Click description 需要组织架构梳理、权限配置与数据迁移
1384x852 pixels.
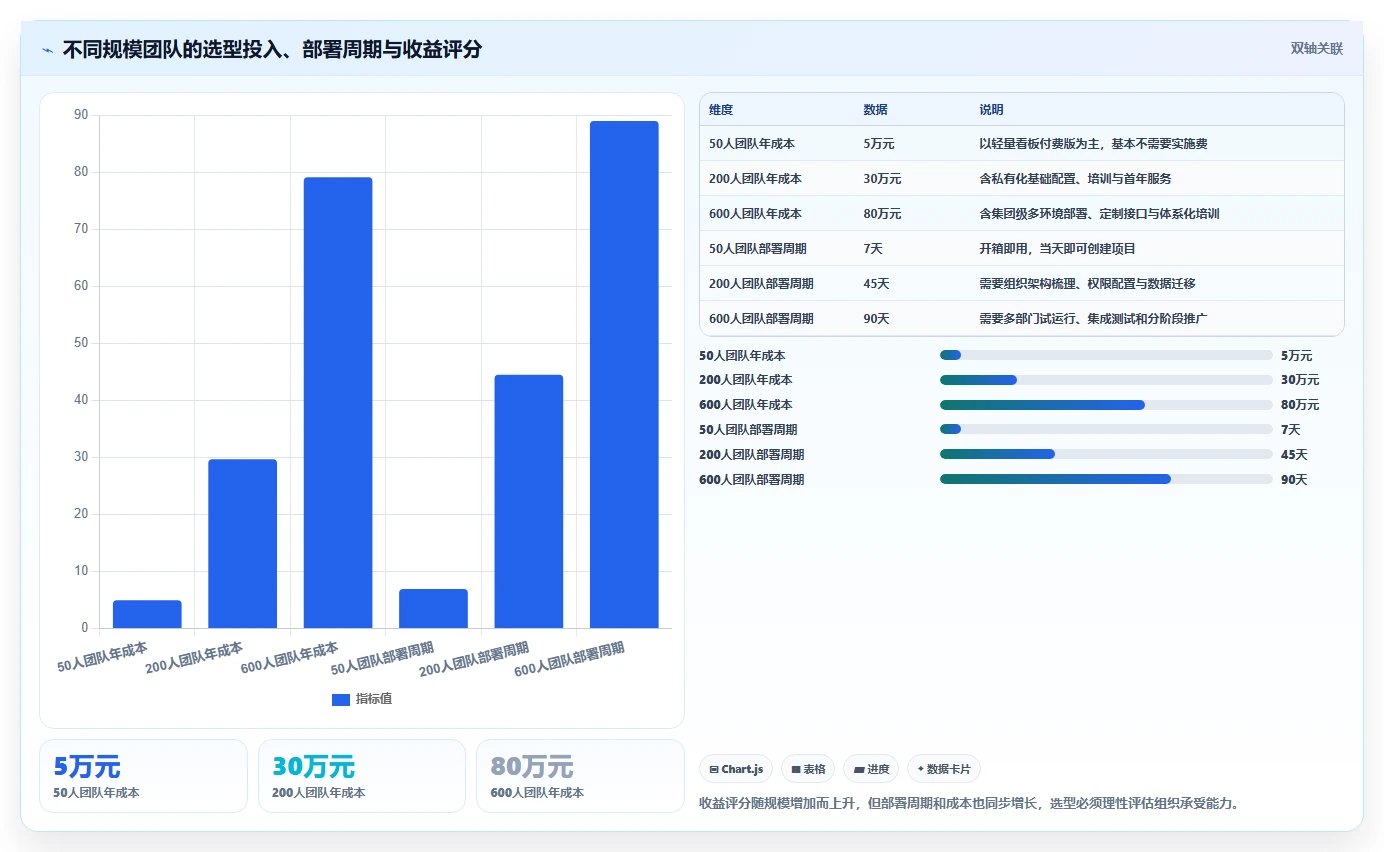tap(1087, 284)
